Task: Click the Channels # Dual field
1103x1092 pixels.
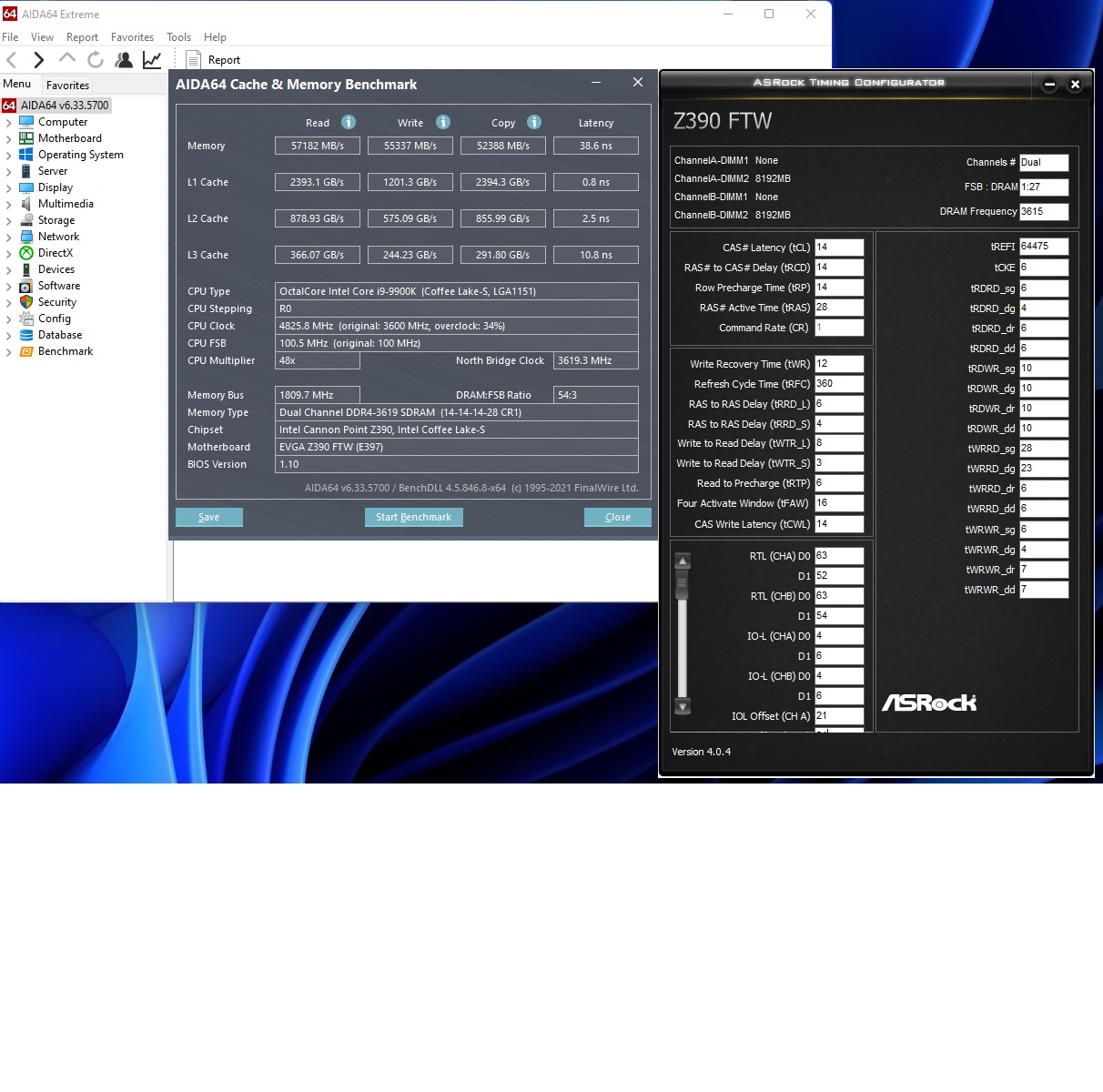Action: (1044, 163)
